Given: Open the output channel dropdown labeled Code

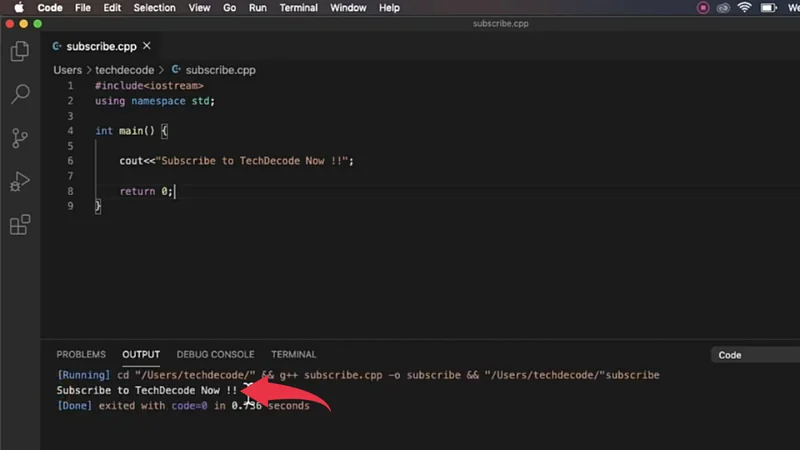Looking at the screenshot, I should pyautogui.click(x=756, y=355).
